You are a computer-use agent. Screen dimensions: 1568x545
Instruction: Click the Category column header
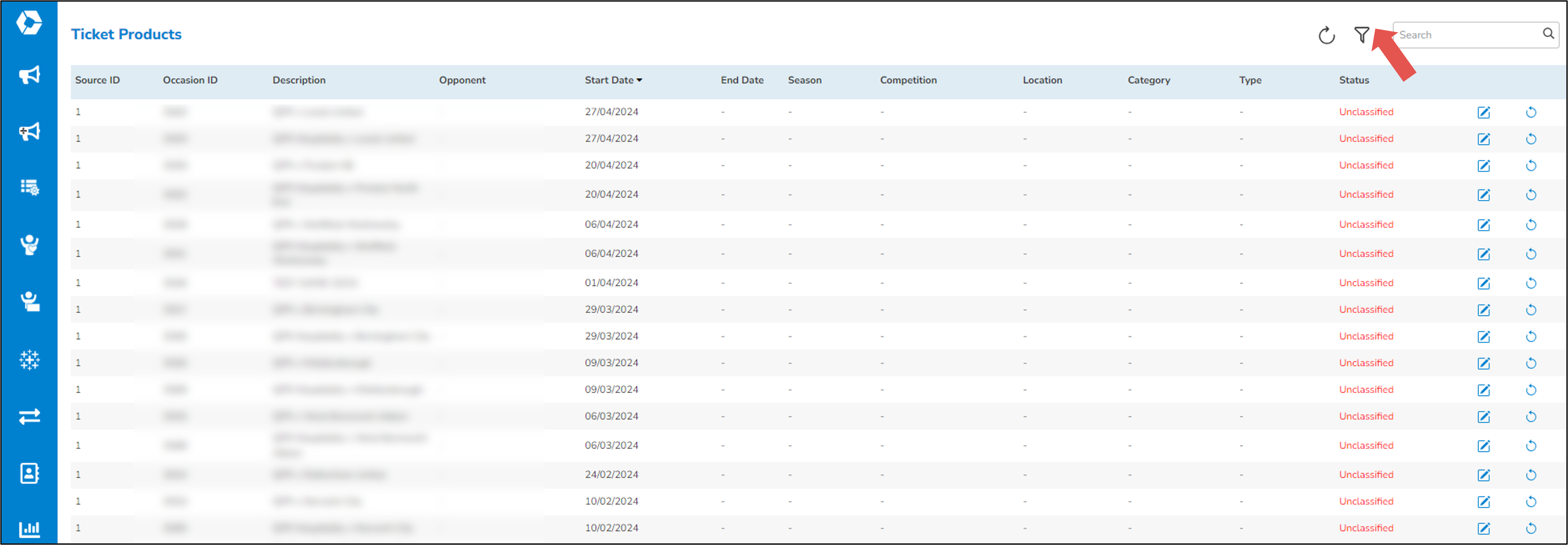(1149, 80)
